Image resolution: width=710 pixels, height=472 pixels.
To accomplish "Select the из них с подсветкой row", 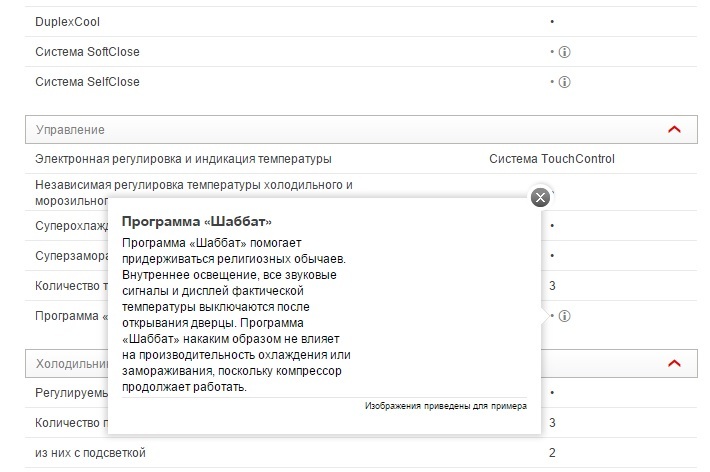I will click(x=90, y=453).
